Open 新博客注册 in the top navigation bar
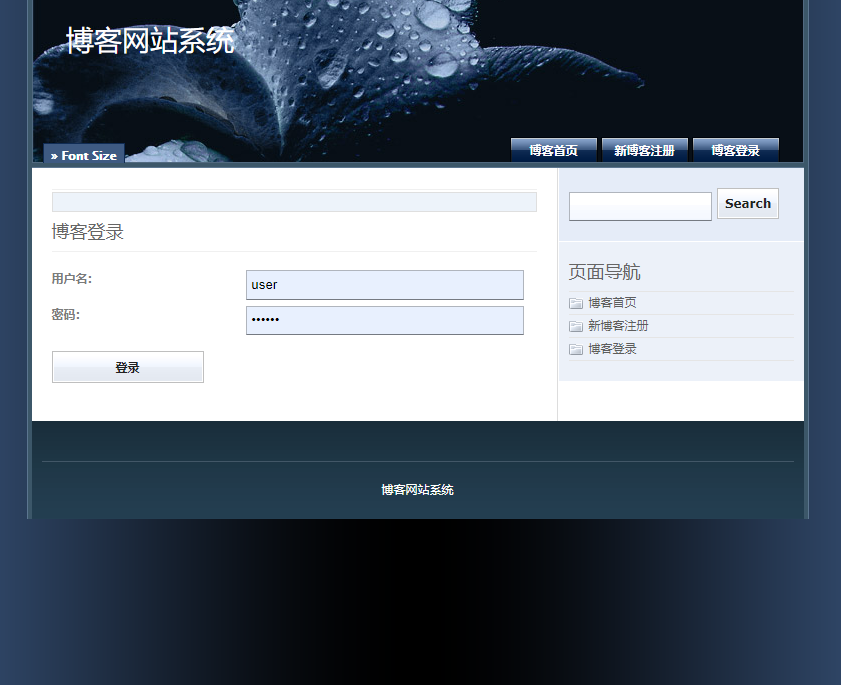The width and height of the screenshot is (841, 685). point(645,150)
